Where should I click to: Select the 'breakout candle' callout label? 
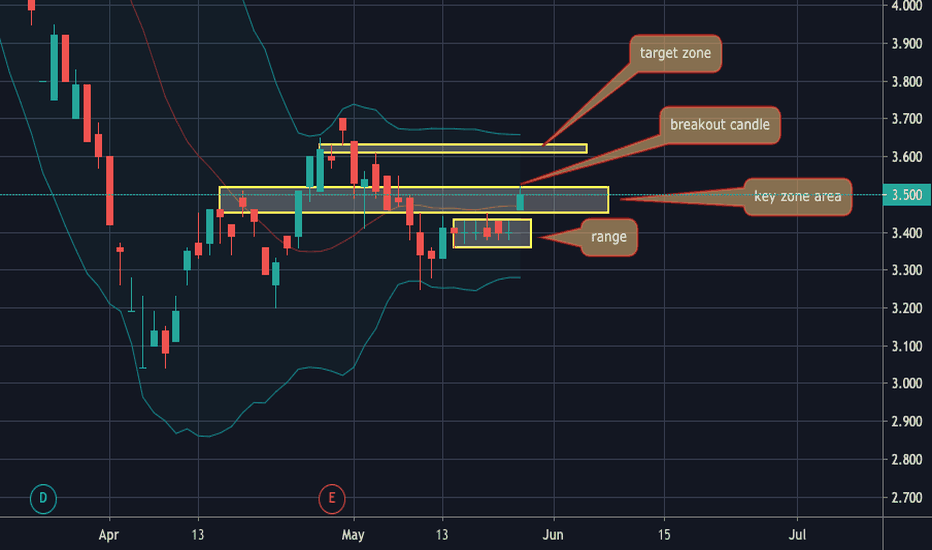(720, 125)
